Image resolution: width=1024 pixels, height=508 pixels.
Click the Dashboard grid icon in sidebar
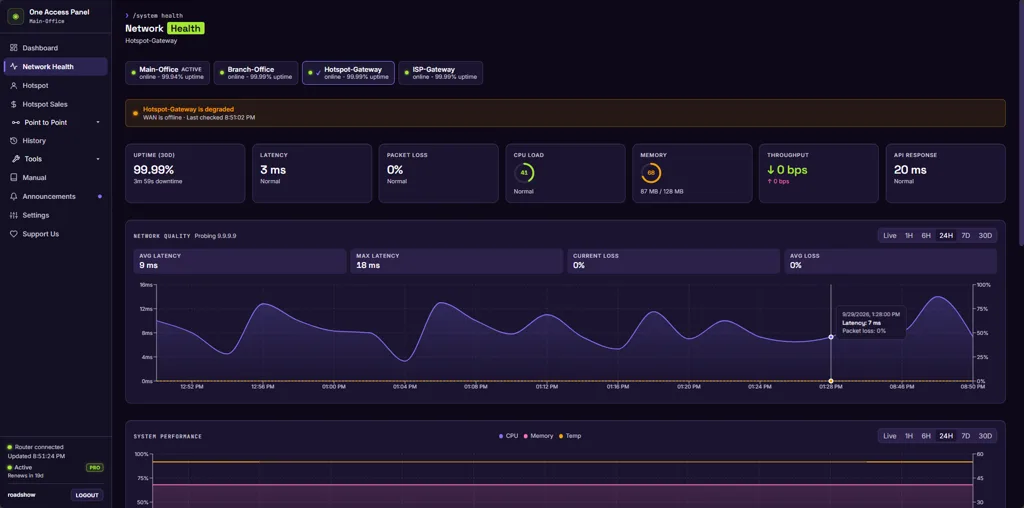pos(14,48)
